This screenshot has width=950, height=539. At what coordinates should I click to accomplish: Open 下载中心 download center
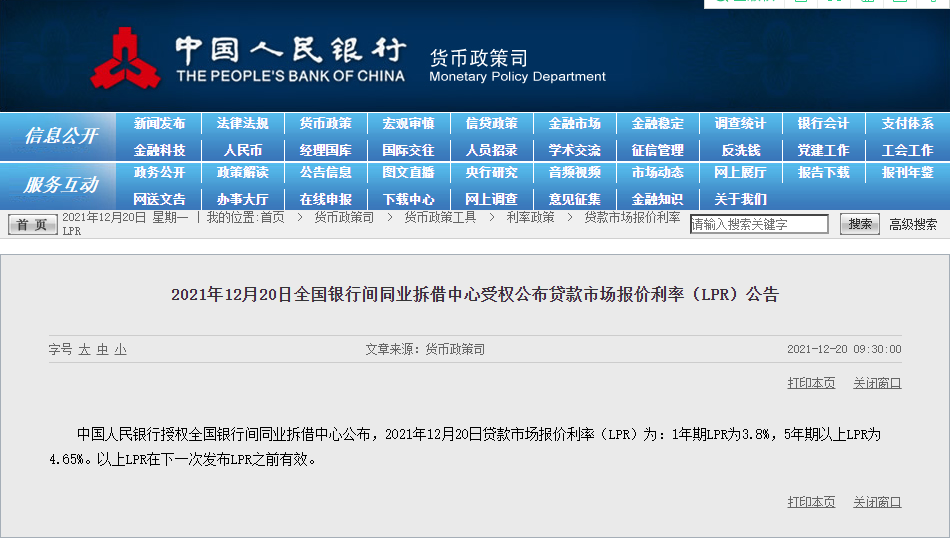point(408,199)
